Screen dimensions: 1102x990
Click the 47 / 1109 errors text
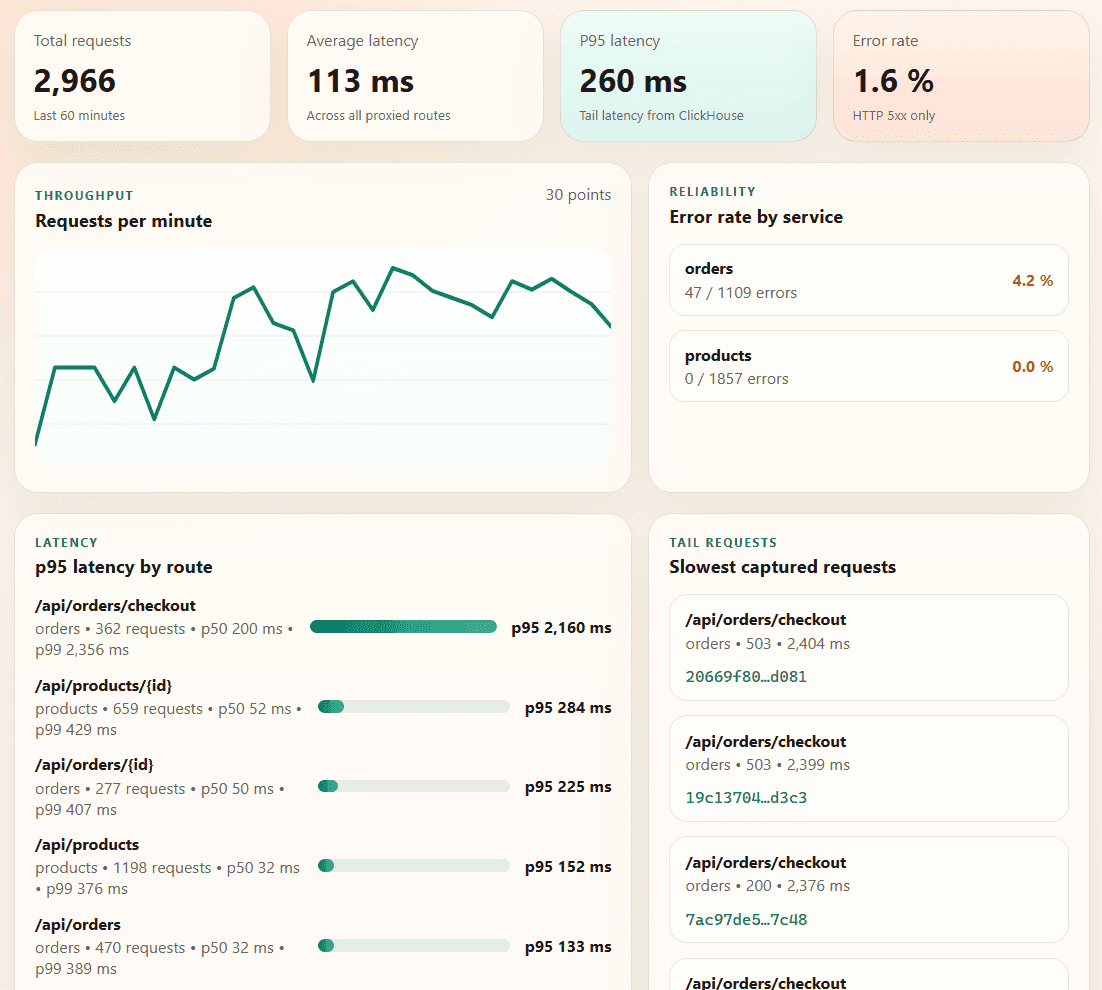(741, 293)
